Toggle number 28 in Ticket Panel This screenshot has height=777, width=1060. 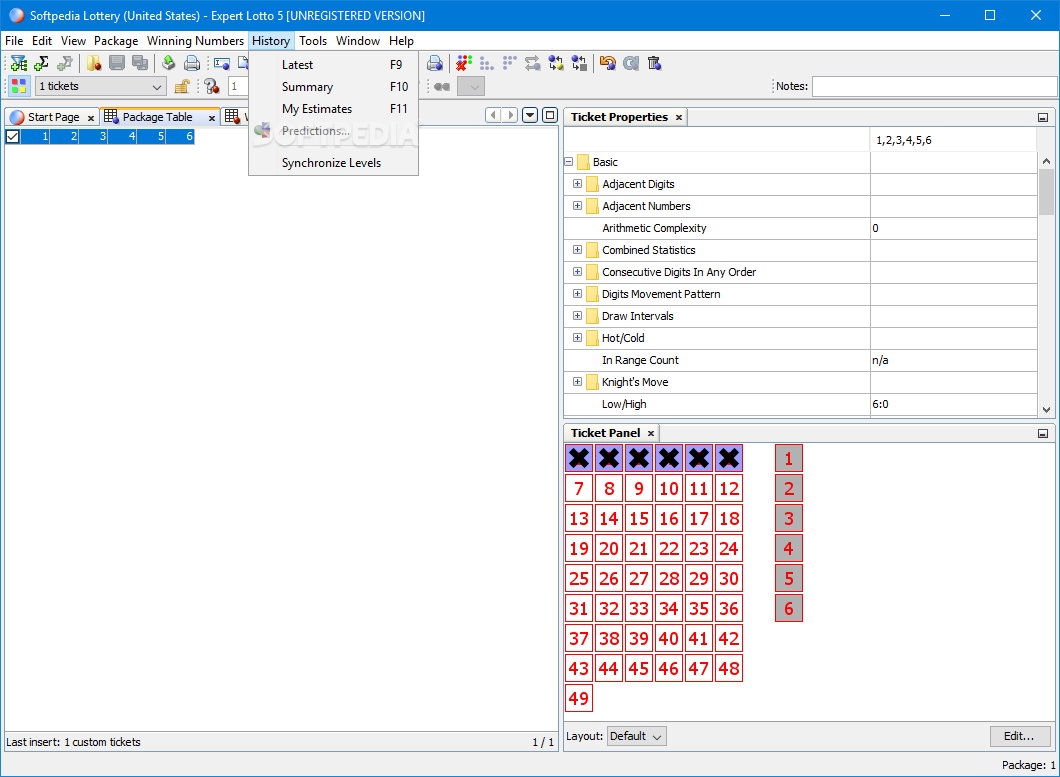(669, 578)
